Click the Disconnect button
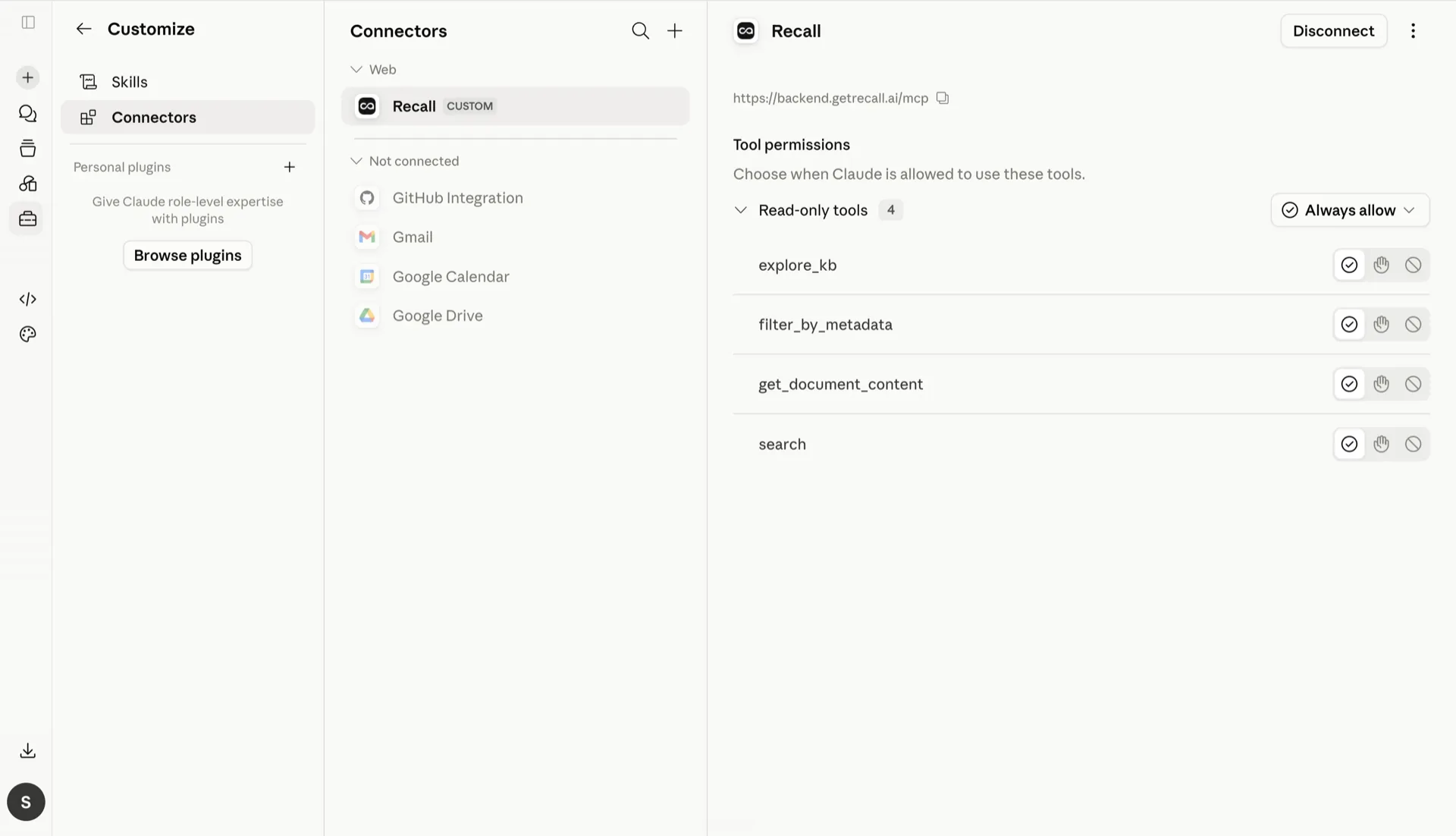This screenshot has width=1456, height=836. [x=1333, y=31]
